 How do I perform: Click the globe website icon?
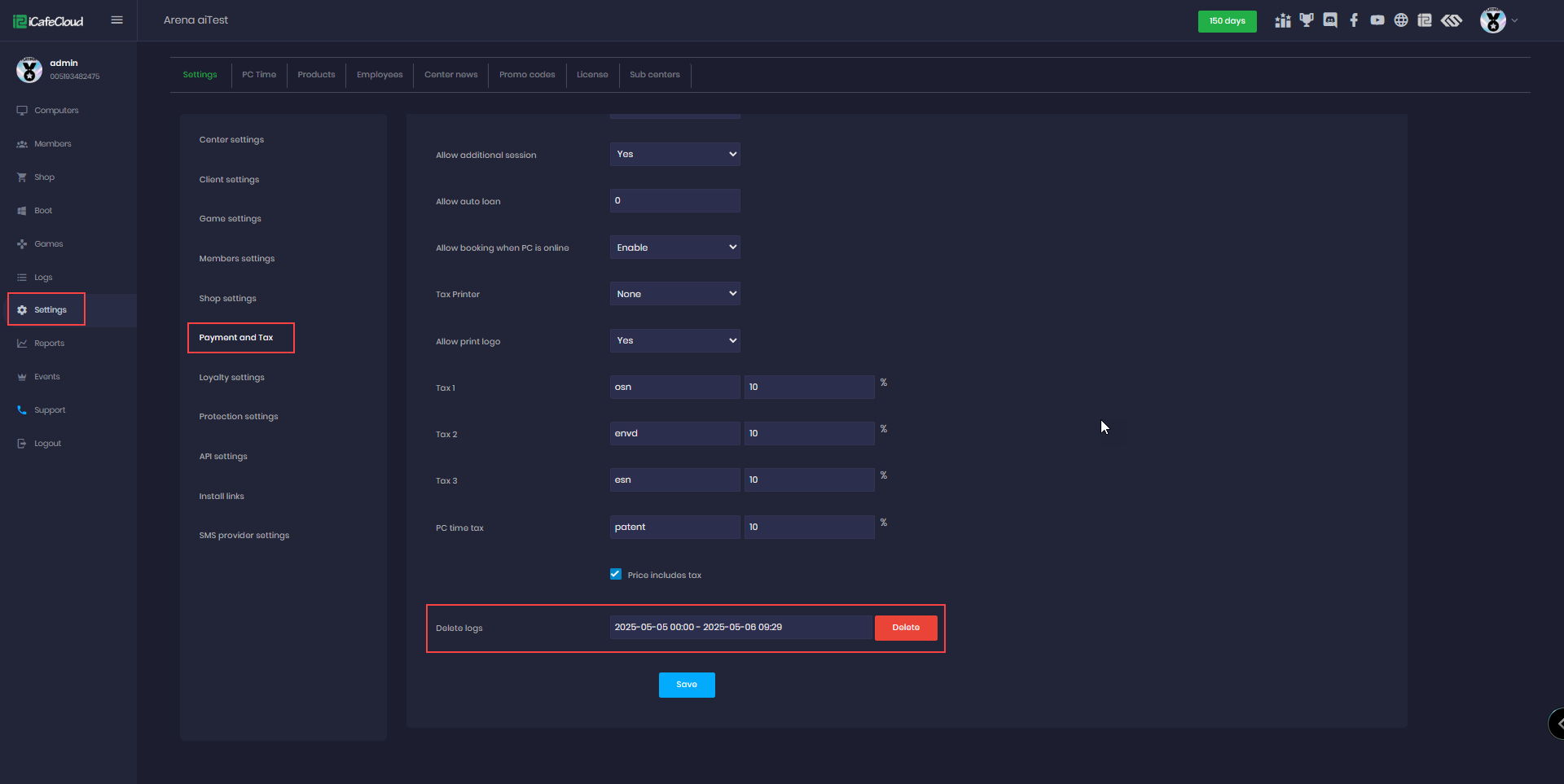(x=1401, y=20)
